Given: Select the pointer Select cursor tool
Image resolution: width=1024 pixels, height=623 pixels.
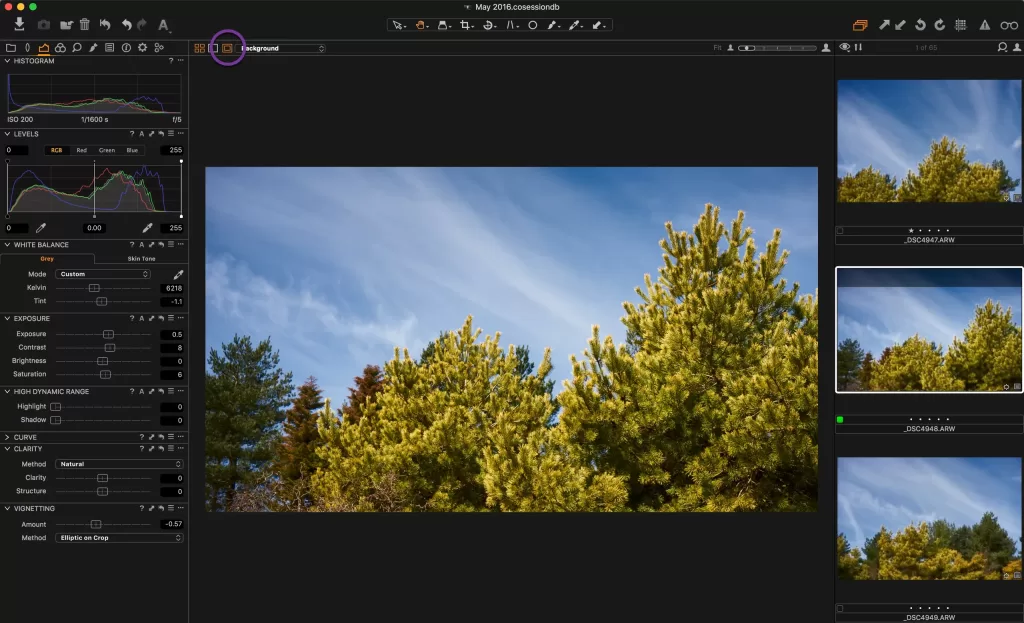Looking at the screenshot, I should (x=398, y=25).
